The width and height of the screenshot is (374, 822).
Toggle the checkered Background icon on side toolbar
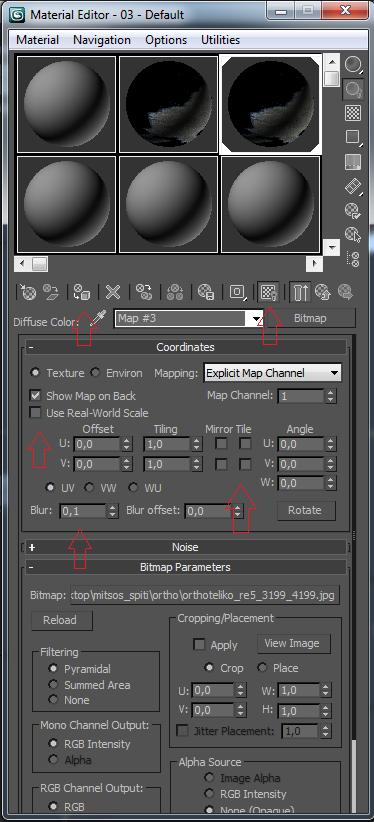(x=352, y=113)
